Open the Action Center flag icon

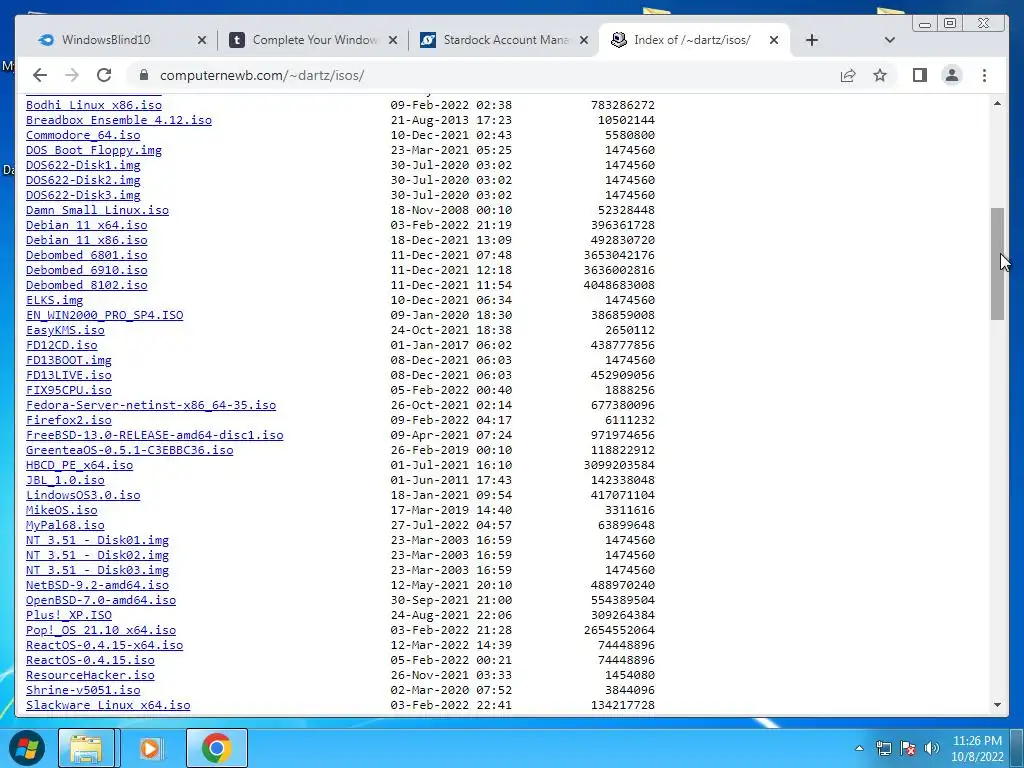click(908, 748)
